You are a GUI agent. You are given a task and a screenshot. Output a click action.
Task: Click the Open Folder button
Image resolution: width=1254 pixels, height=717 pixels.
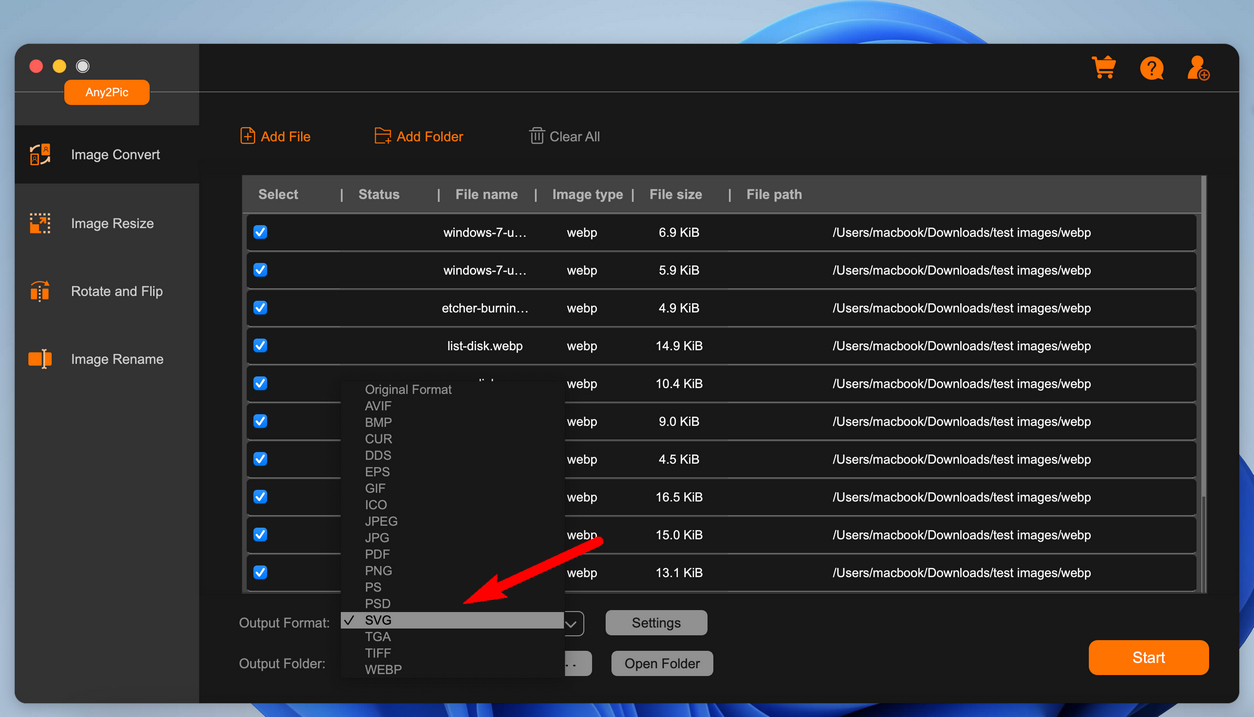[x=662, y=664]
